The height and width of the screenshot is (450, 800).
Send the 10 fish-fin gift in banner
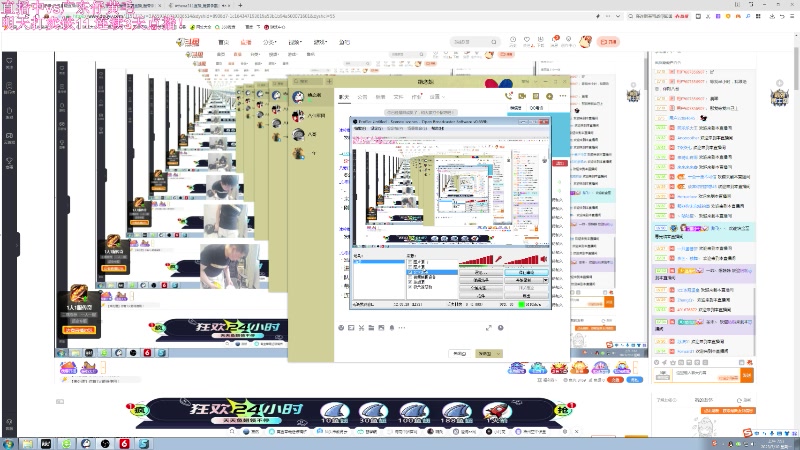335,413
